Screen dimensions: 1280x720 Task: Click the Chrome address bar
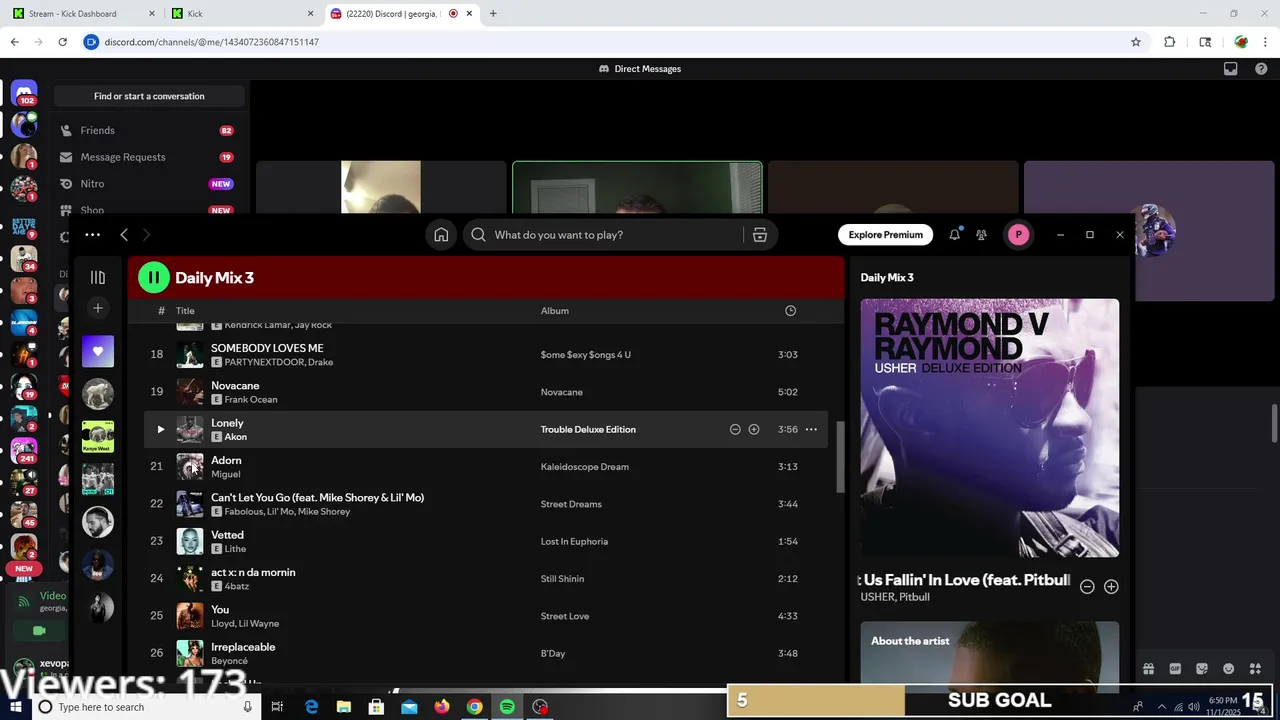click(610, 42)
